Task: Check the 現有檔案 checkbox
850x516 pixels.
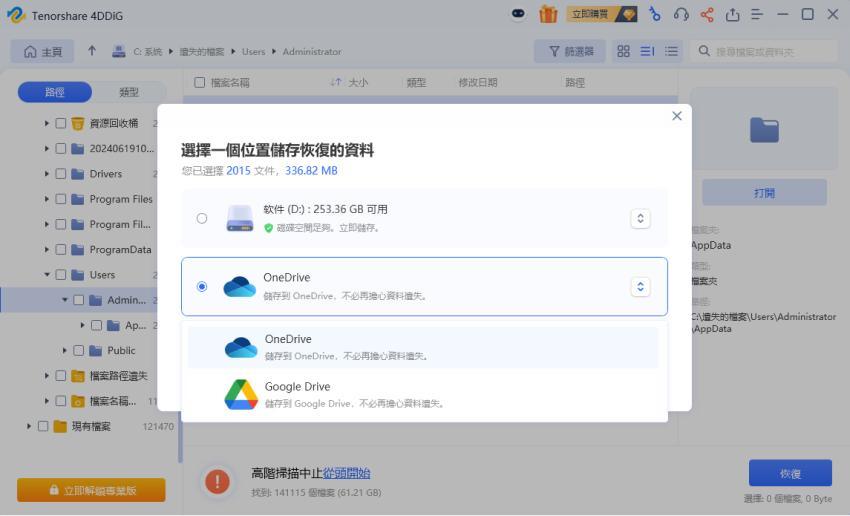Action: [x=43, y=427]
